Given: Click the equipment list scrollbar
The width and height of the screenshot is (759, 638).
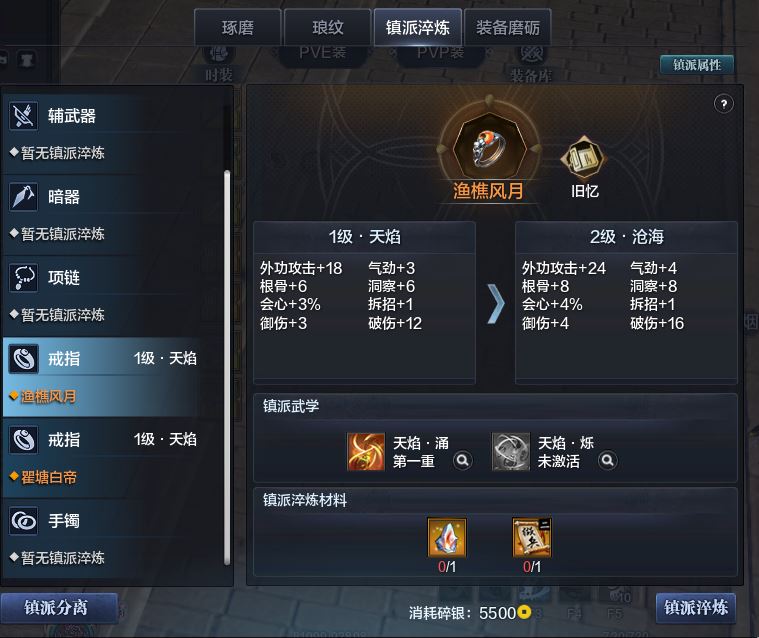Looking at the screenshot, I should click(x=227, y=368).
